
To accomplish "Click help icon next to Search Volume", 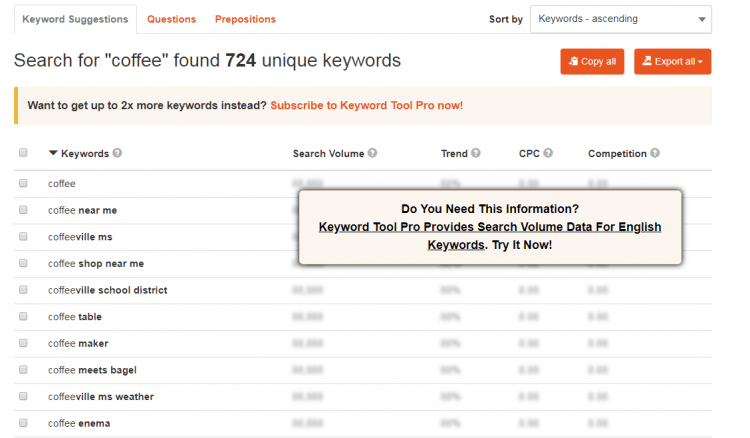I will (372, 153).
